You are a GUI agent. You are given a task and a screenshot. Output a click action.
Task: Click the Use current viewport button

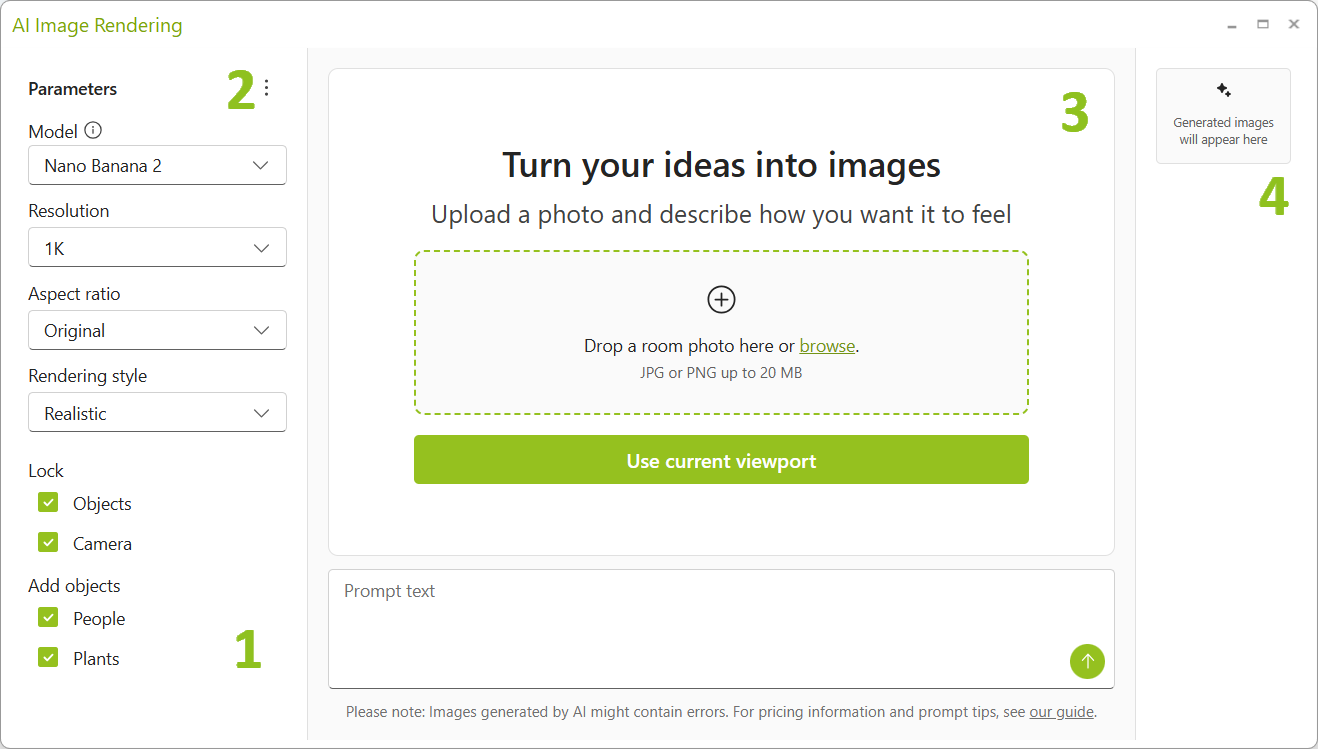click(x=721, y=460)
